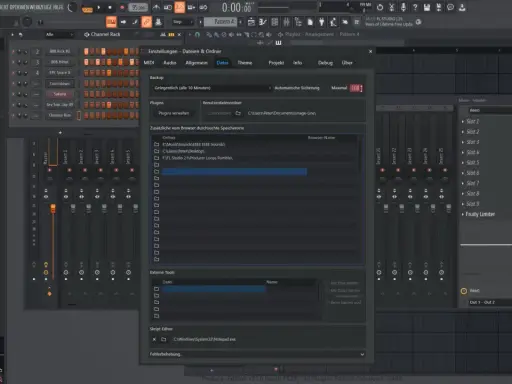Mute Insert 1 mixer track toggle
This screenshot has width=512, height=384.
69,170
